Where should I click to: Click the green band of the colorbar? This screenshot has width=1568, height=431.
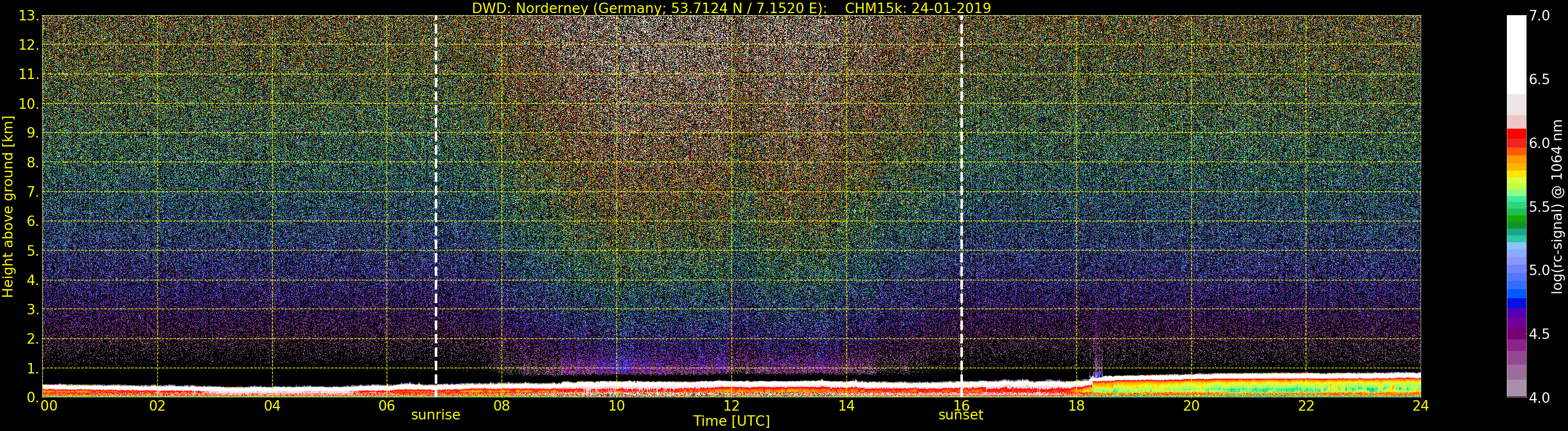click(x=1516, y=218)
